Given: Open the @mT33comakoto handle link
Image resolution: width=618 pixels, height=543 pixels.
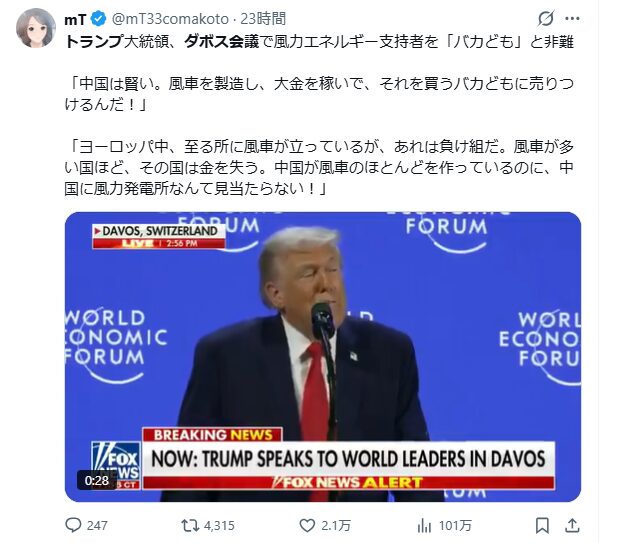Looking at the screenshot, I should (170, 19).
